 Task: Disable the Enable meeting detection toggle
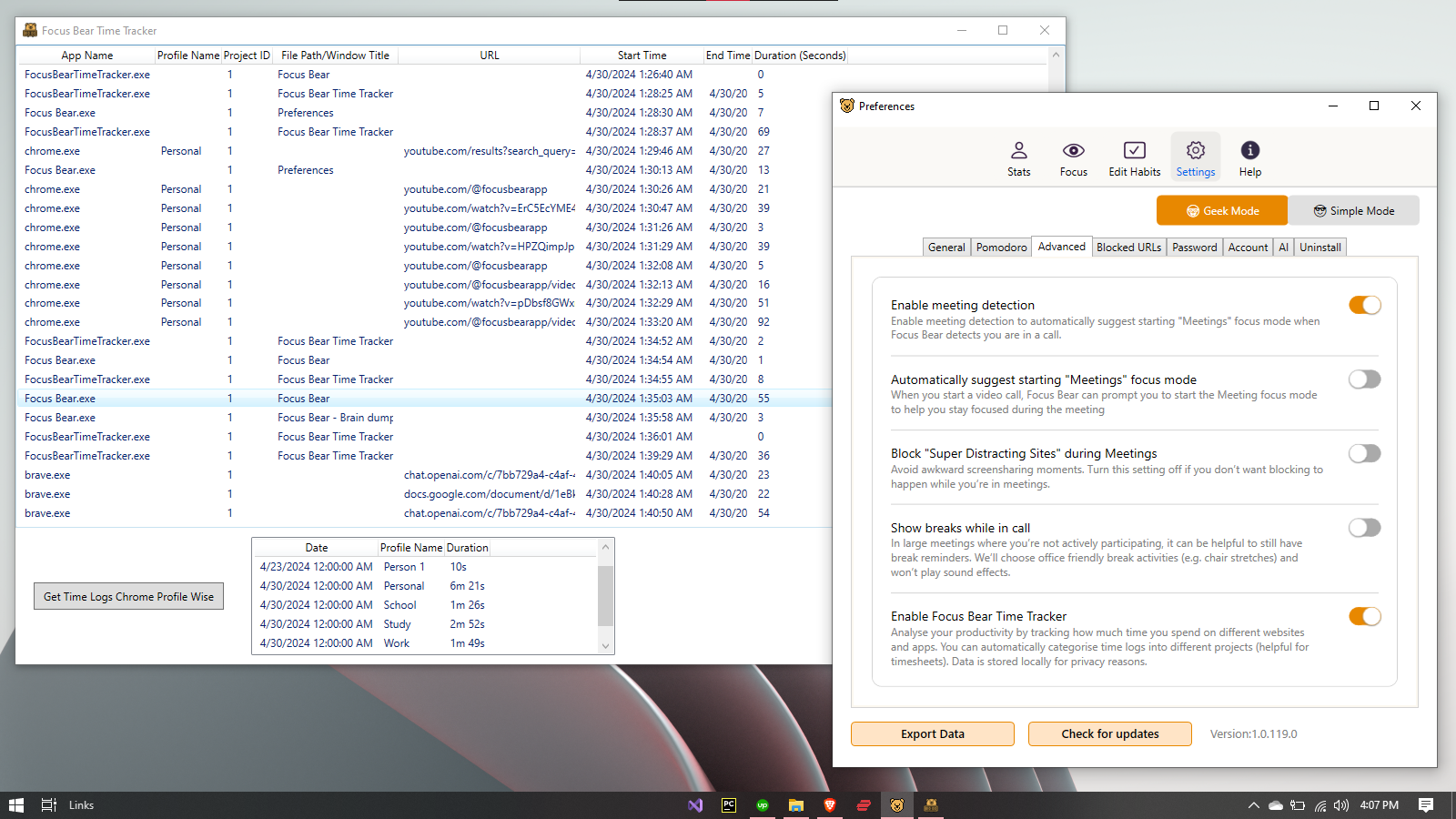[x=1364, y=305]
